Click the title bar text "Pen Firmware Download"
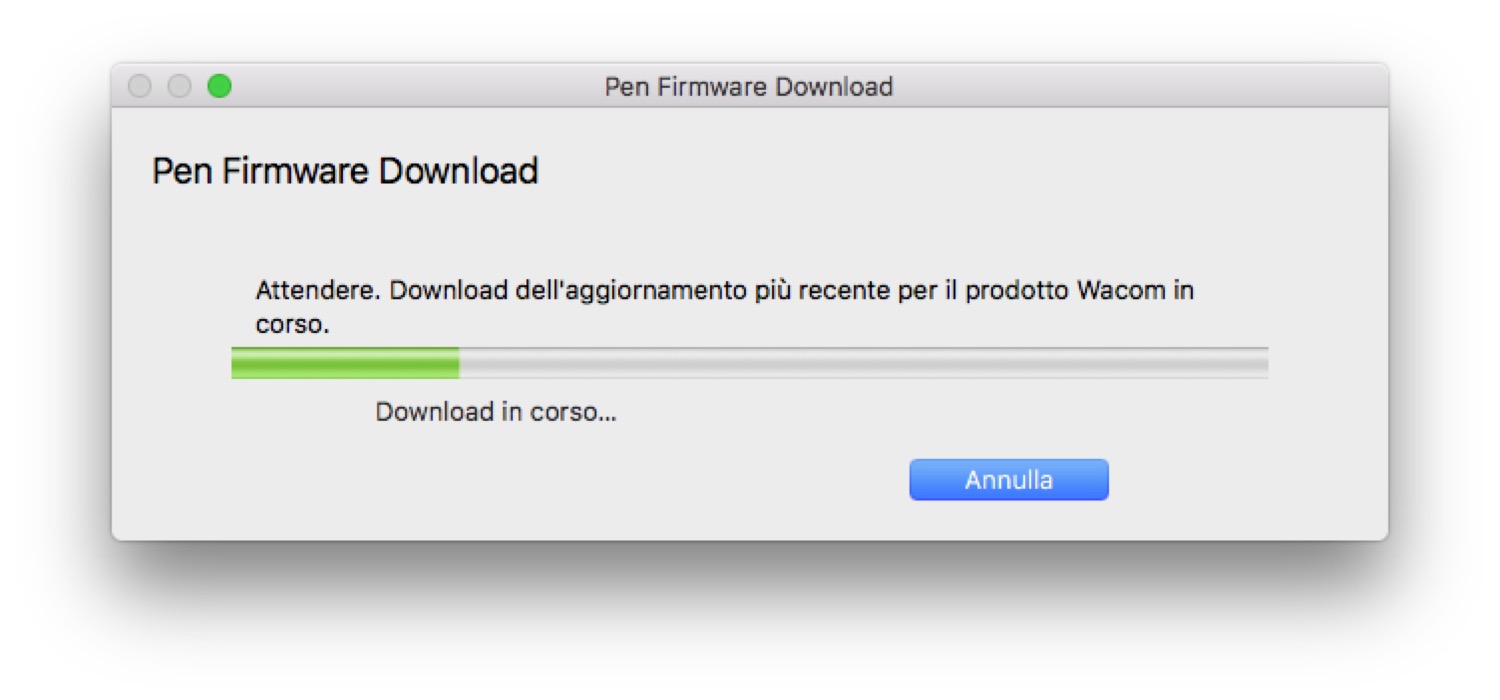The image size is (1500, 700). pyautogui.click(x=748, y=87)
